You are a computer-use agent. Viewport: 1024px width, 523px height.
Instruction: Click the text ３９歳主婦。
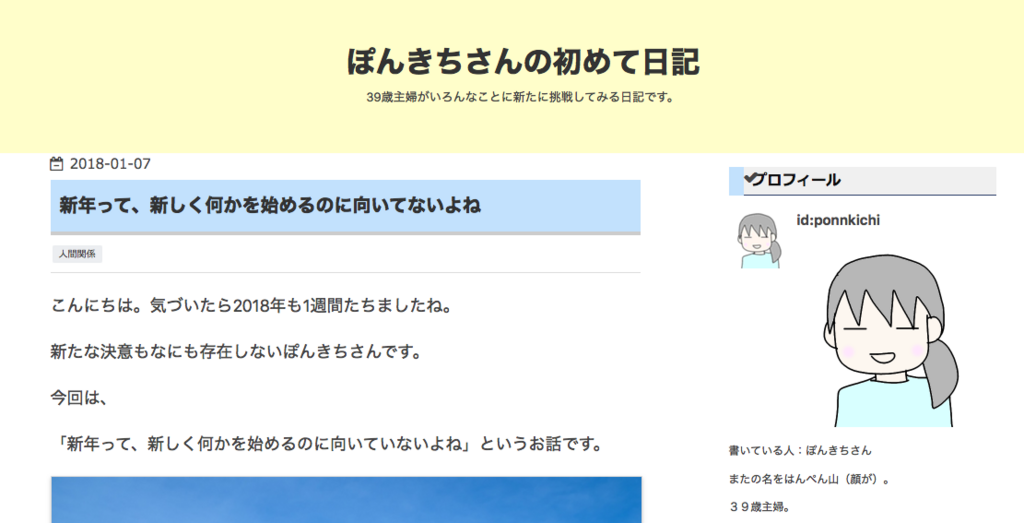[760, 507]
